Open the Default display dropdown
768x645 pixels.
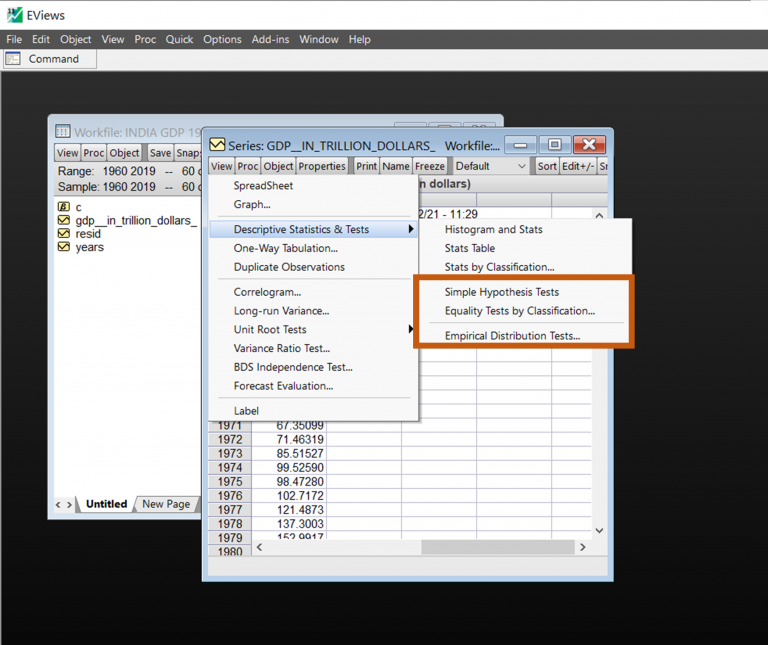click(x=491, y=166)
